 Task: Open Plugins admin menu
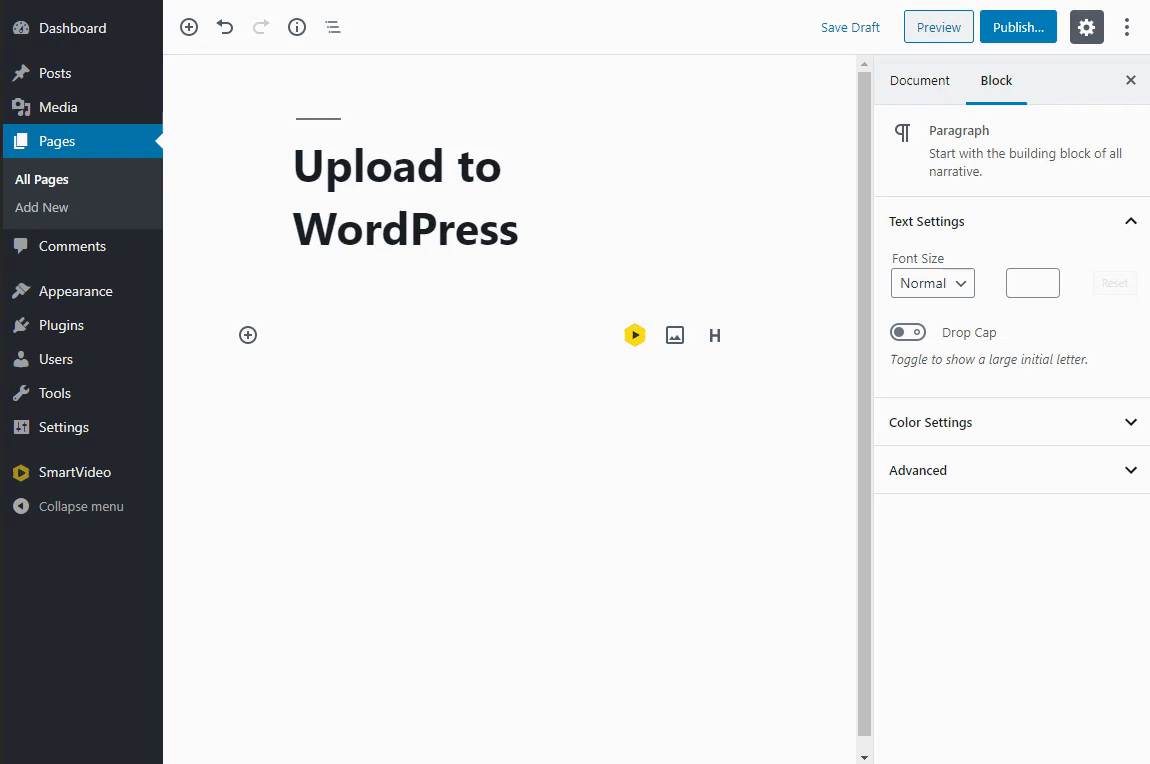(x=81, y=325)
